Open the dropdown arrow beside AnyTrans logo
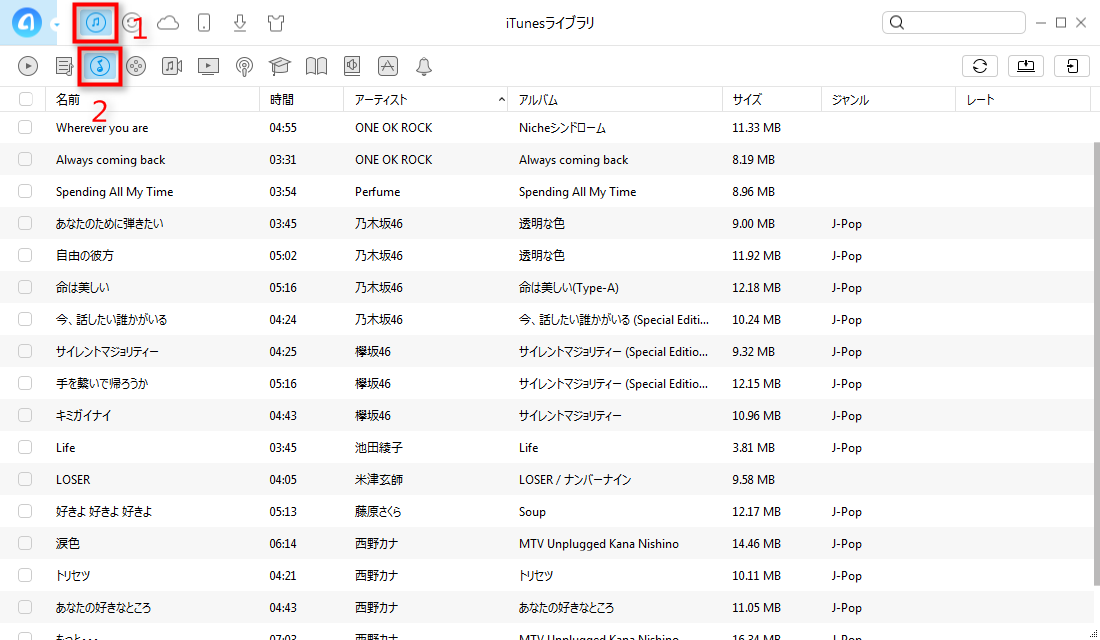 (x=55, y=25)
